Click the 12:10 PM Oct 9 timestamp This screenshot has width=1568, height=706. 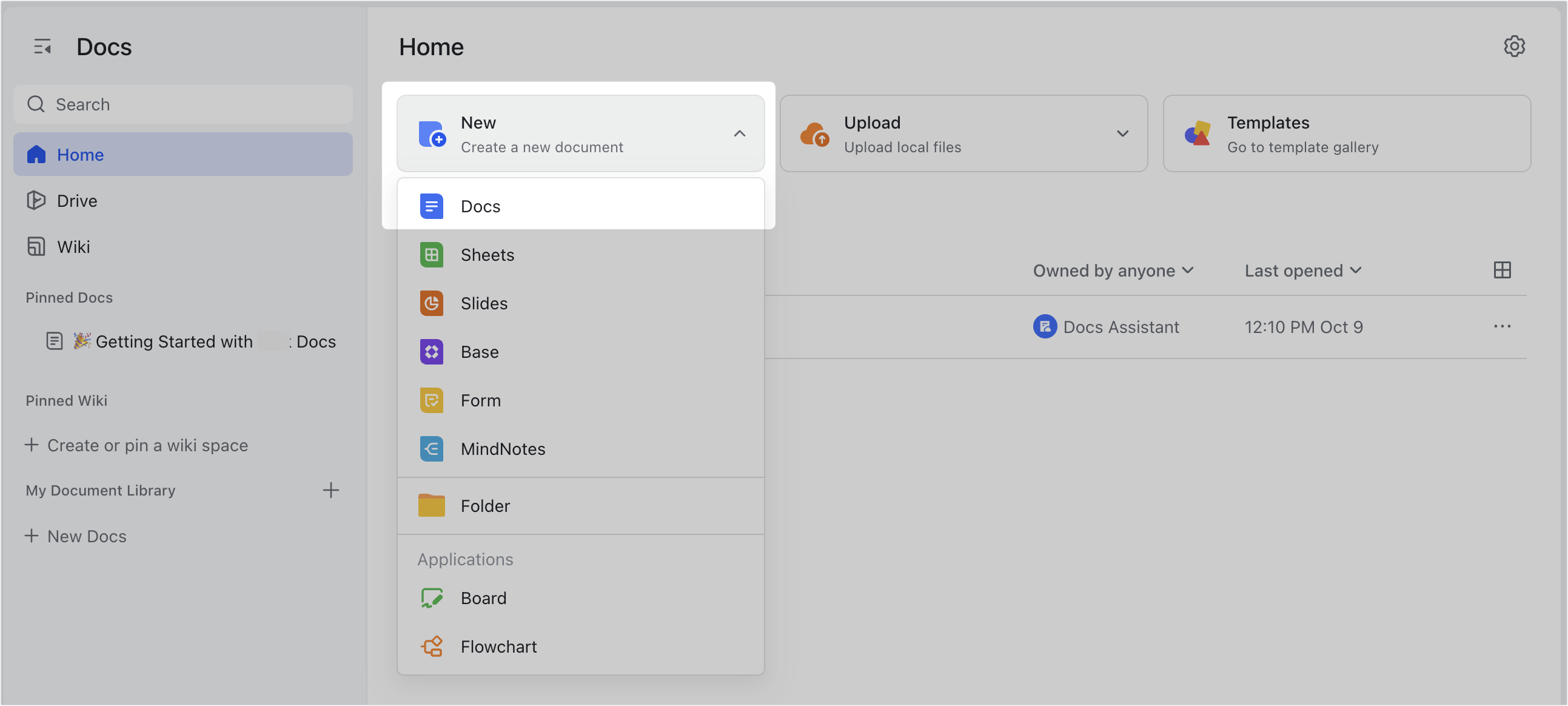(x=1303, y=327)
